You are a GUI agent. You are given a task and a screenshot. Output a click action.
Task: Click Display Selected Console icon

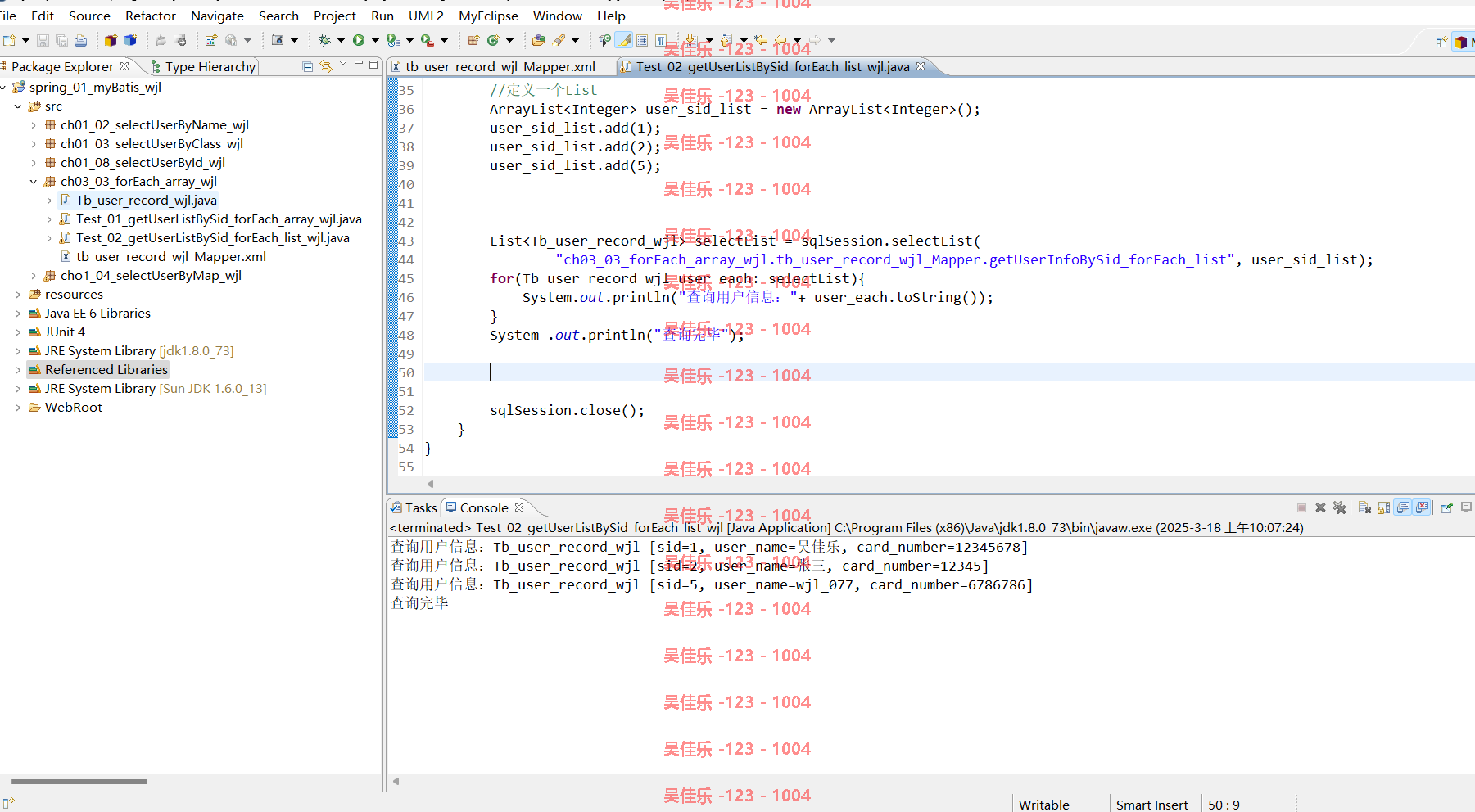coord(1466,508)
